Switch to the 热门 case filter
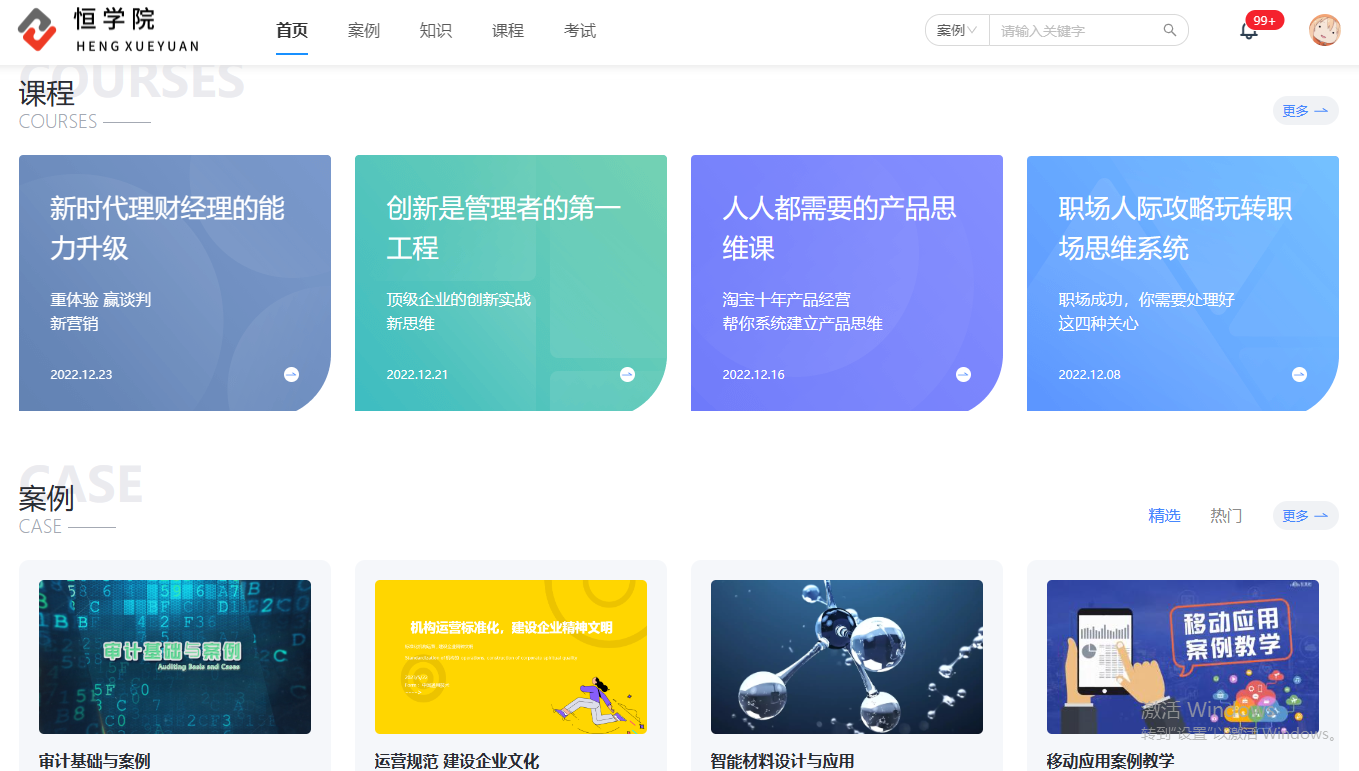 pyautogui.click(x=1226, y=516)
